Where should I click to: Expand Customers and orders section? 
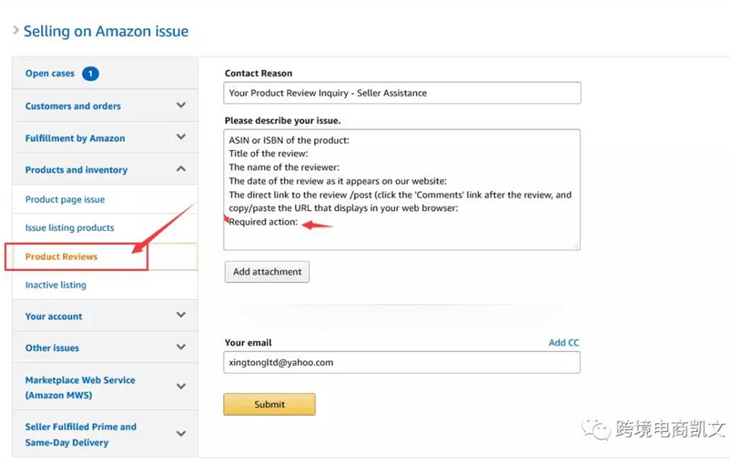click(x=180, y=105)
